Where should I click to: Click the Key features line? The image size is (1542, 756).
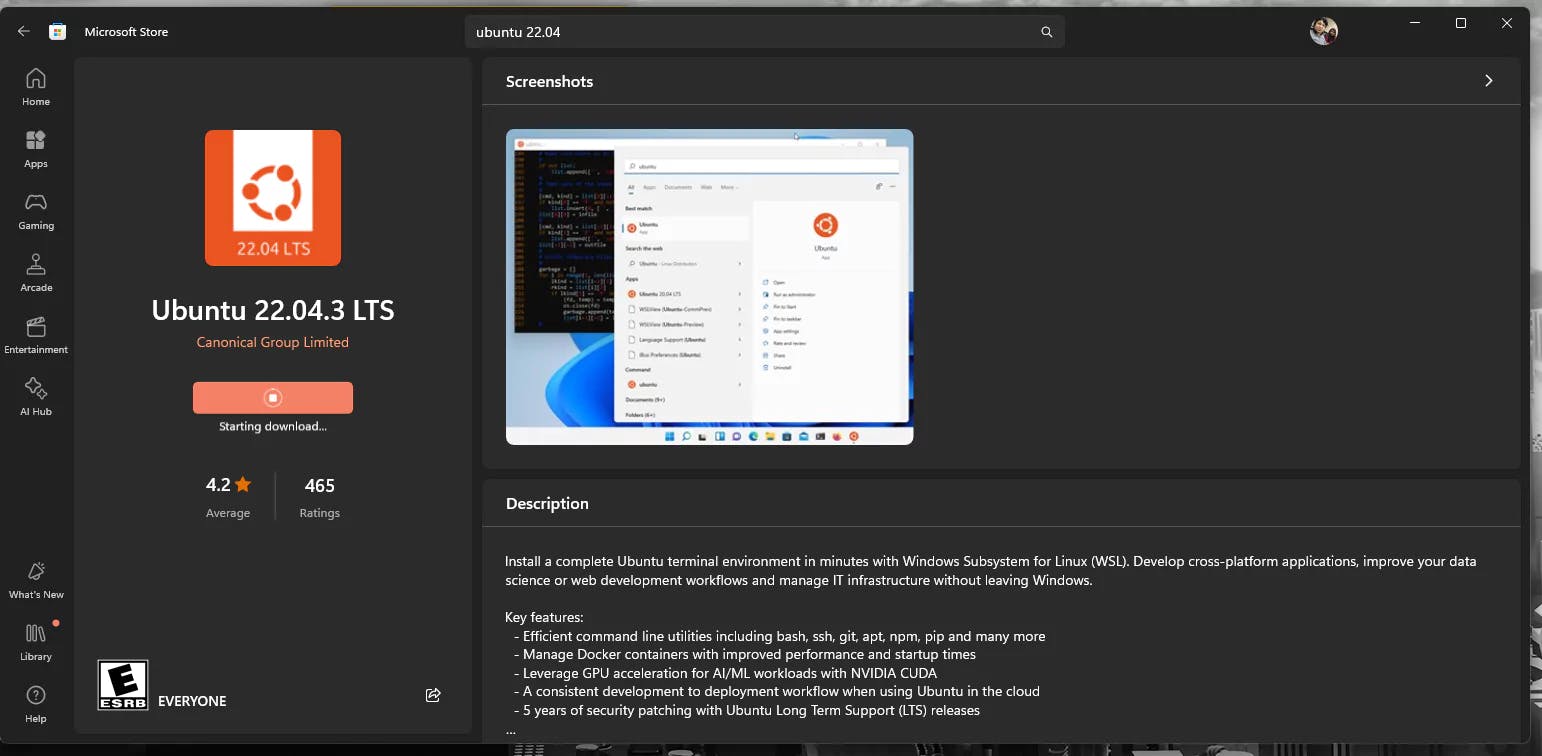[x=544, y=617]
